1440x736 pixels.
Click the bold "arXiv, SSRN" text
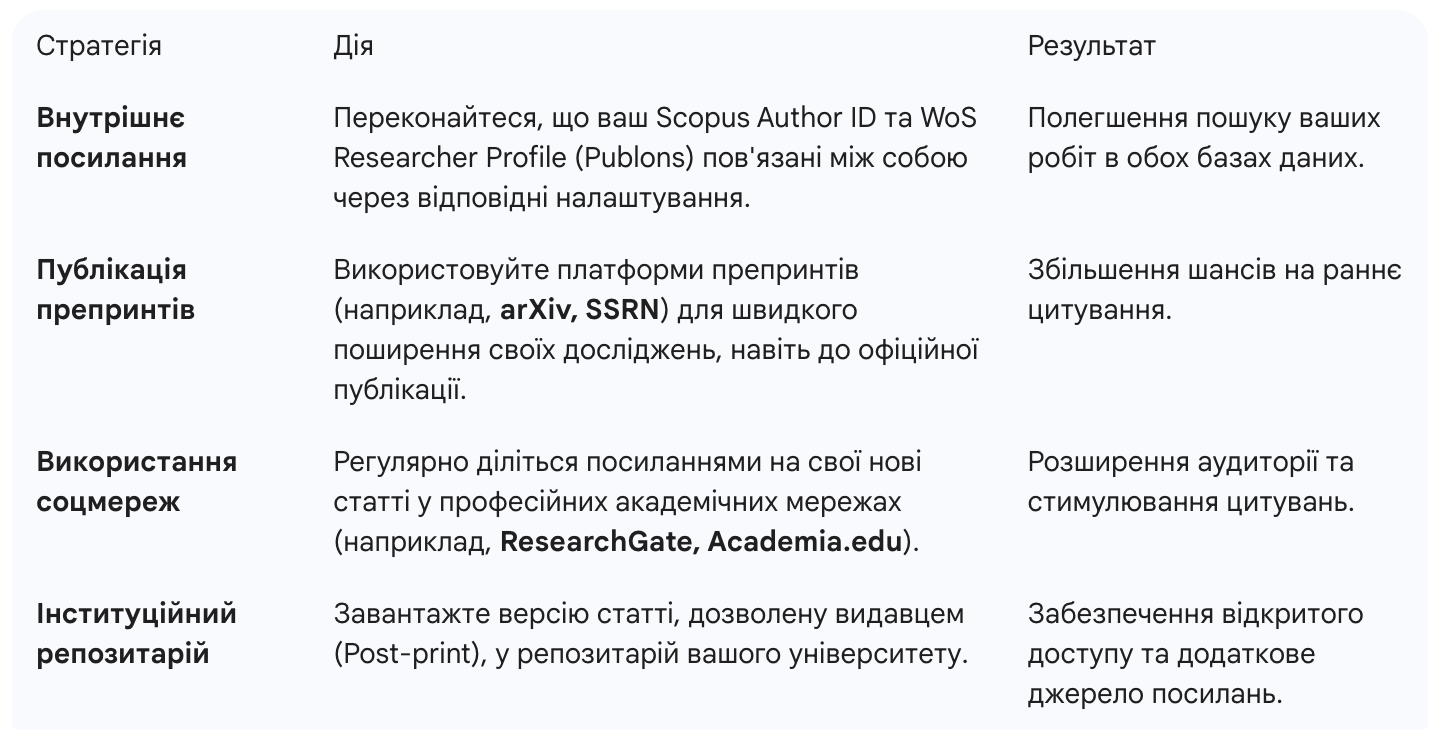pyautogui.click(x=580, y=310)
